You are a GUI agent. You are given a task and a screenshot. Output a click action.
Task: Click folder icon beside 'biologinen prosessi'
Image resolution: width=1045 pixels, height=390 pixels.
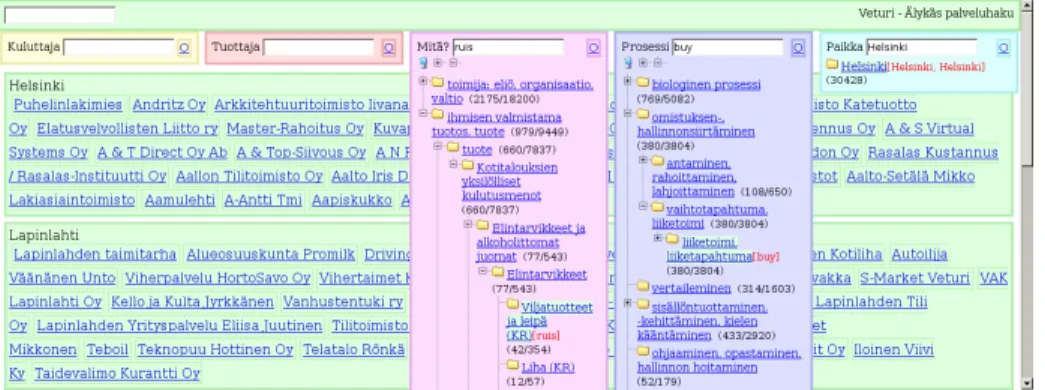click(642, 82)
